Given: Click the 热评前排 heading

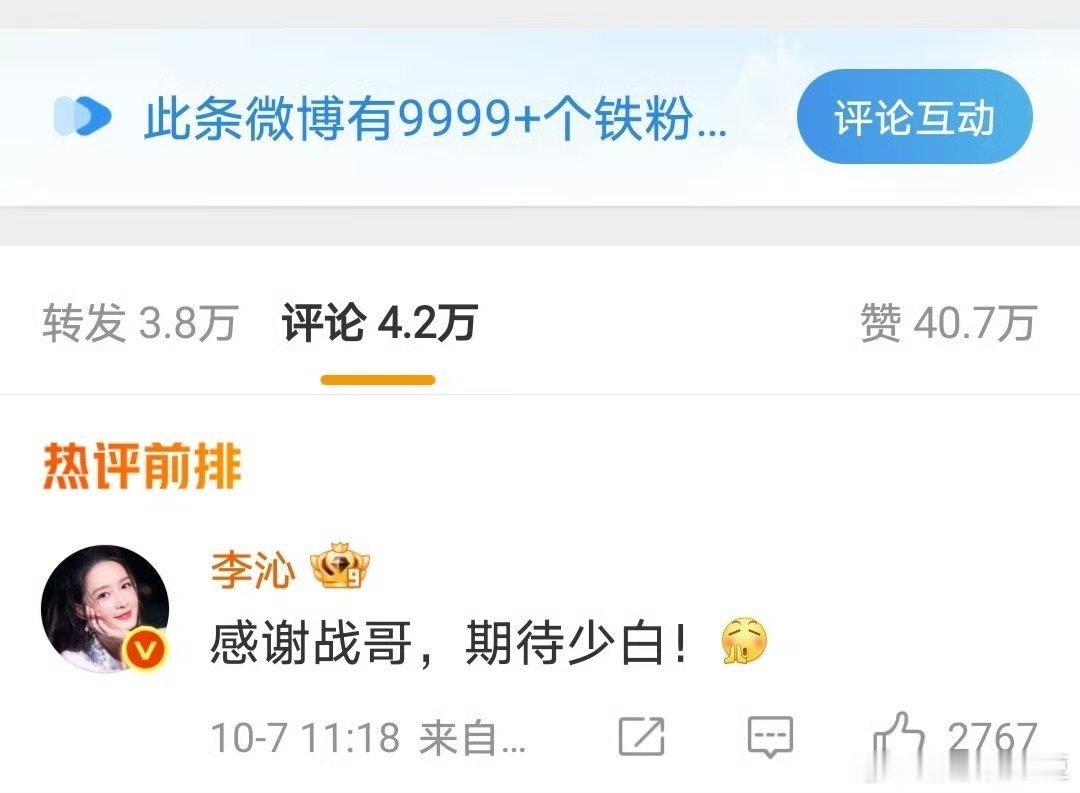Looking at the screenshot, I should point(143,466).
